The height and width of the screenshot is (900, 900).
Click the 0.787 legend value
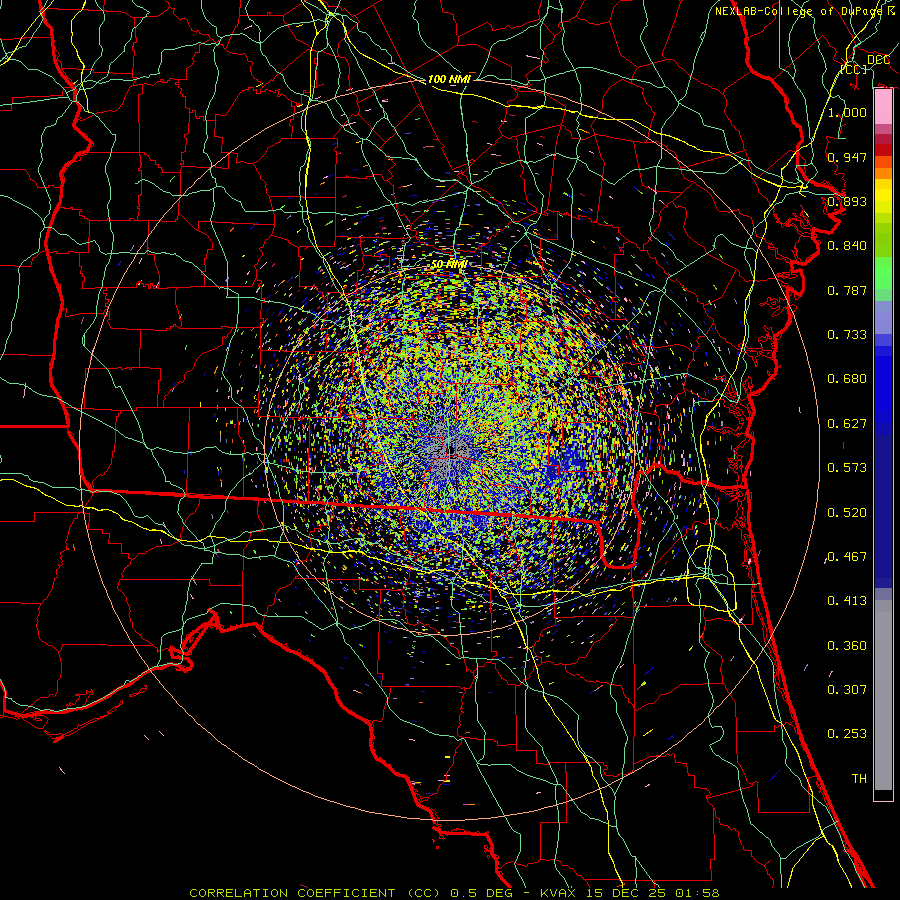coord(847,290)
